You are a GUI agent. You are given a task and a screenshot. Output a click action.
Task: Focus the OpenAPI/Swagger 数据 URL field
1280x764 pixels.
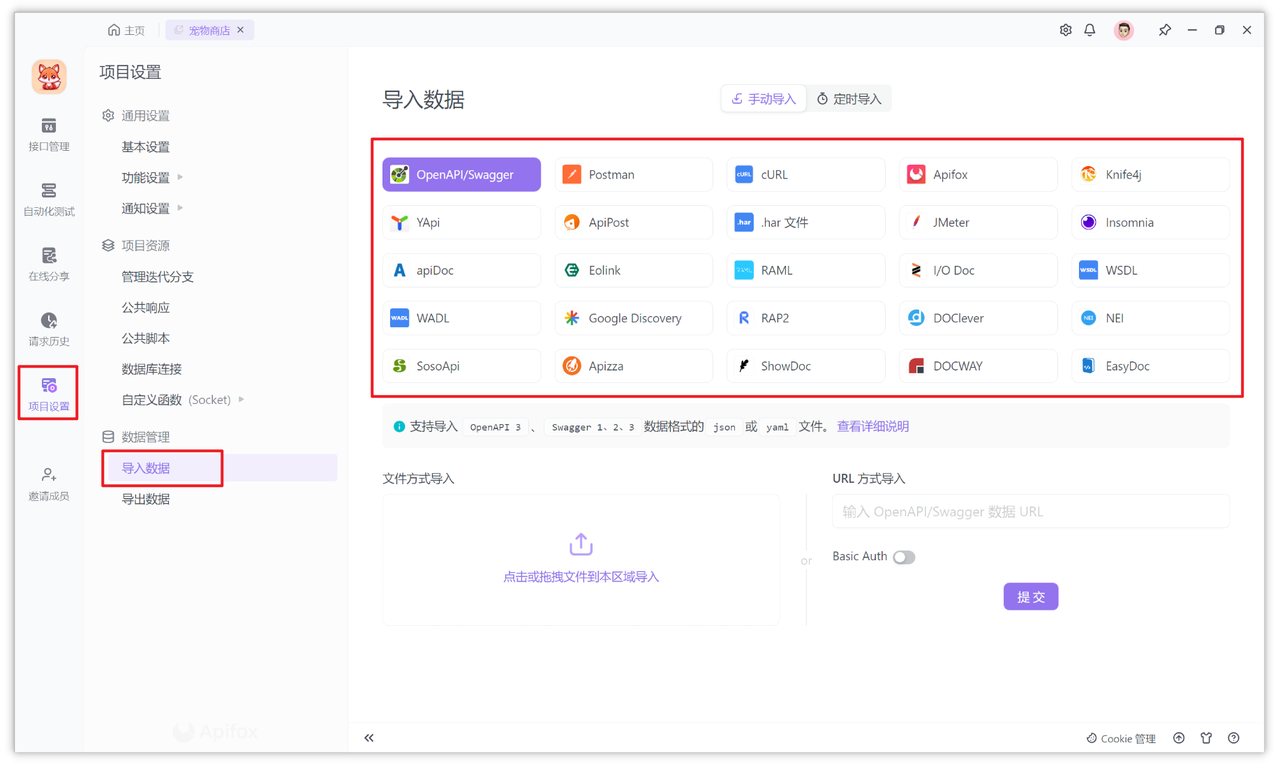point(1031,511)
